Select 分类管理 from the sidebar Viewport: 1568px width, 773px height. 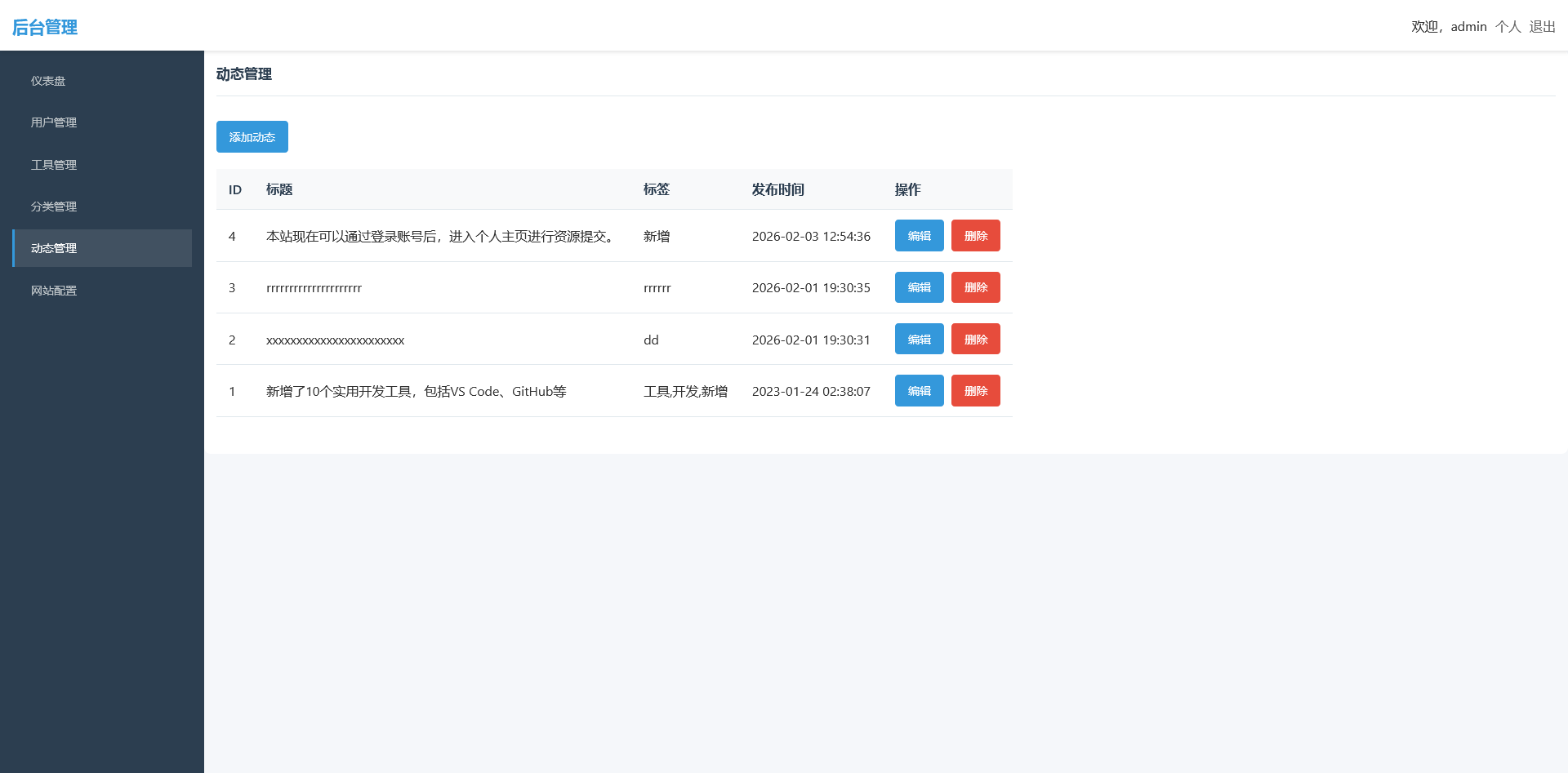(x=53, y=207)
